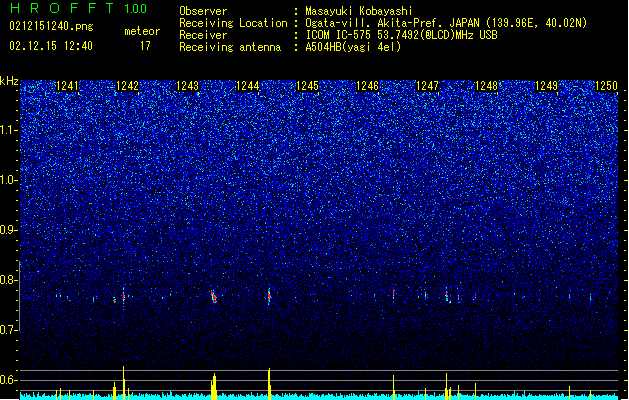The image size is (629, 400).
Task: Click the bright meteor echo between 1243 and 1244
Action: coord(214,297)
